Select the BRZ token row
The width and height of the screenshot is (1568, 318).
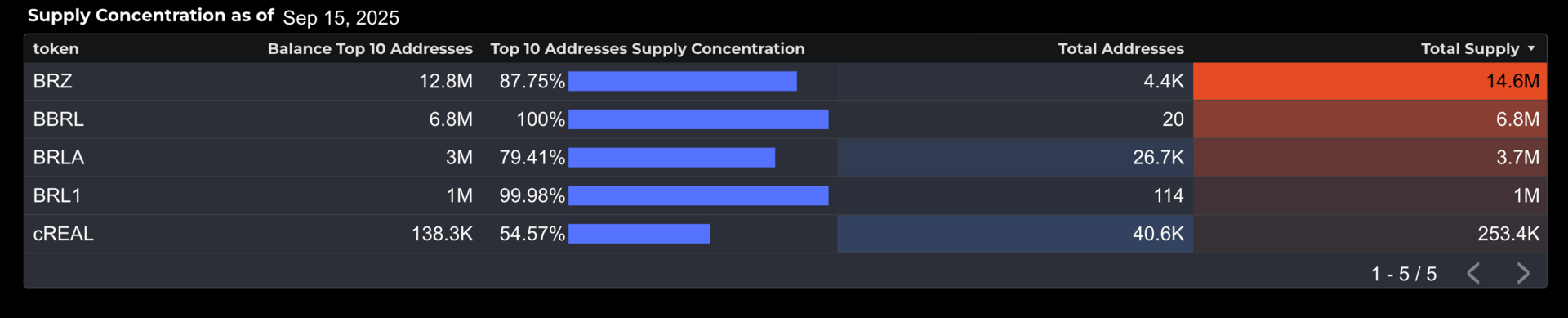(x=785, y=81)
